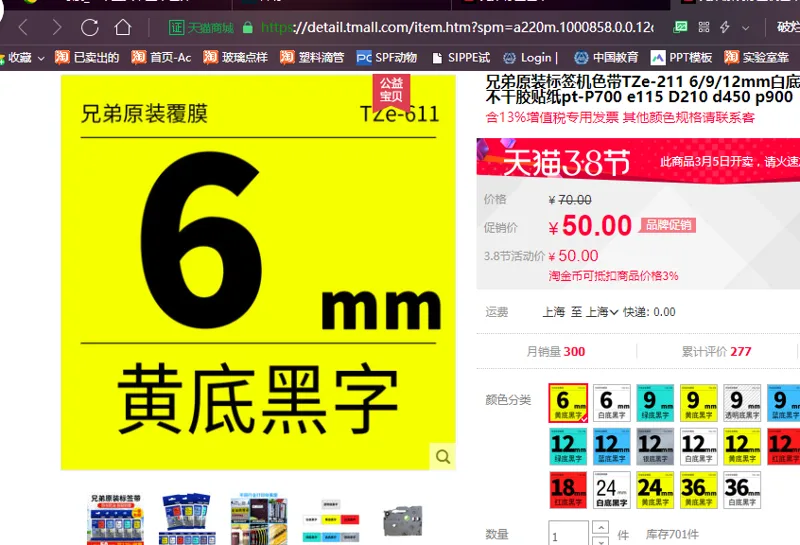This screenshot has height=545, width=800.
Task: Click the main 6mm yellow product image
Action: pos(258,272)
